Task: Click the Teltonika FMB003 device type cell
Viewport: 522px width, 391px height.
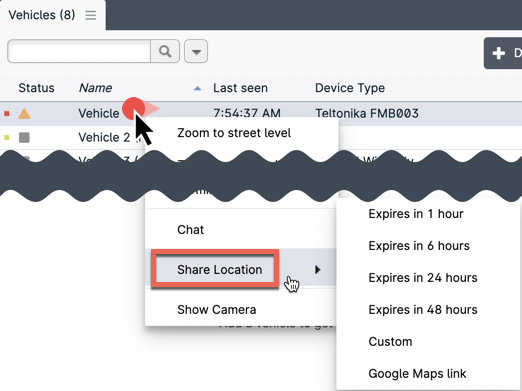Action: (x=367, y=113)
